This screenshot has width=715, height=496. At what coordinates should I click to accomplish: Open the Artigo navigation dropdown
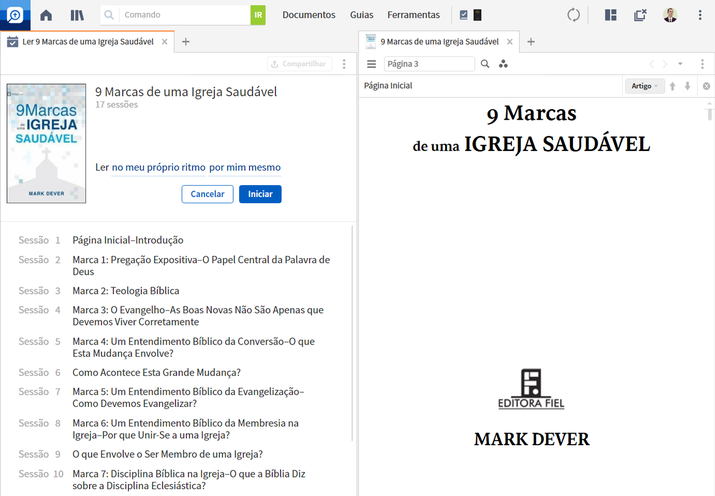(x=645, y=86)
